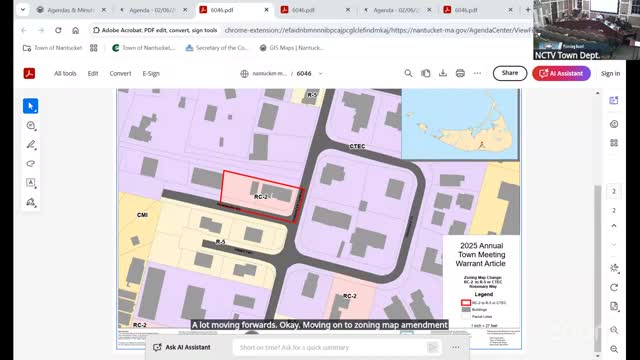Open the bookmarks apps grid icon
Image resolution: width=640 pixels, height=360 pixels.
point(93,48)
